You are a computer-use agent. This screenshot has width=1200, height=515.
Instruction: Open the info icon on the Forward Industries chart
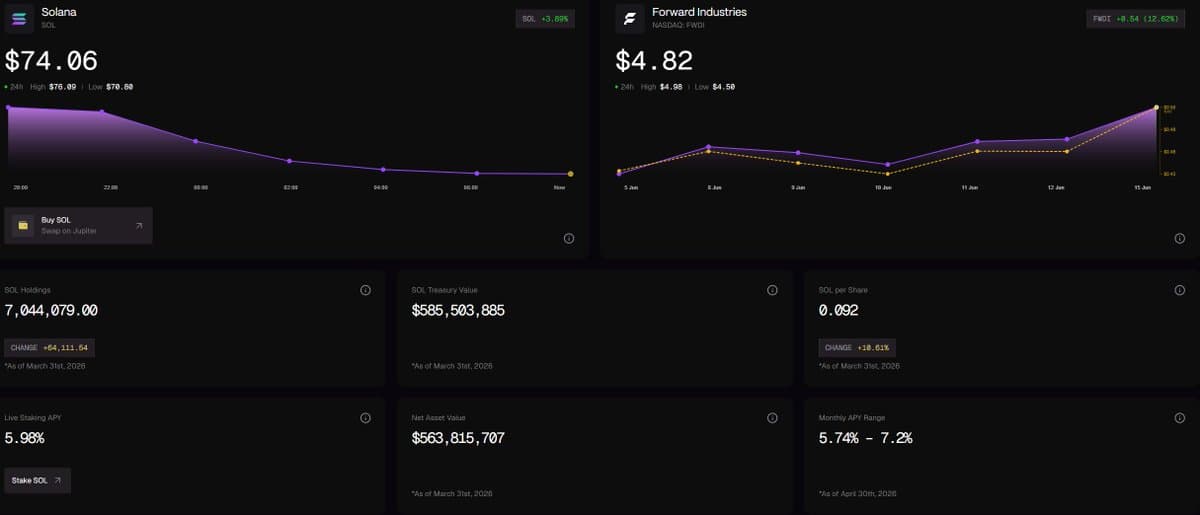[x=1179, y=238]
